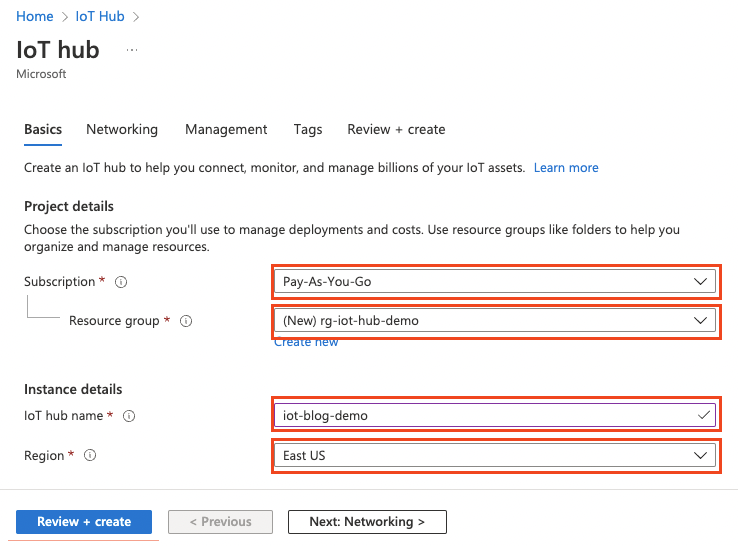
Task: Click the Home breadcrumb link
Action: click(35, 16)
